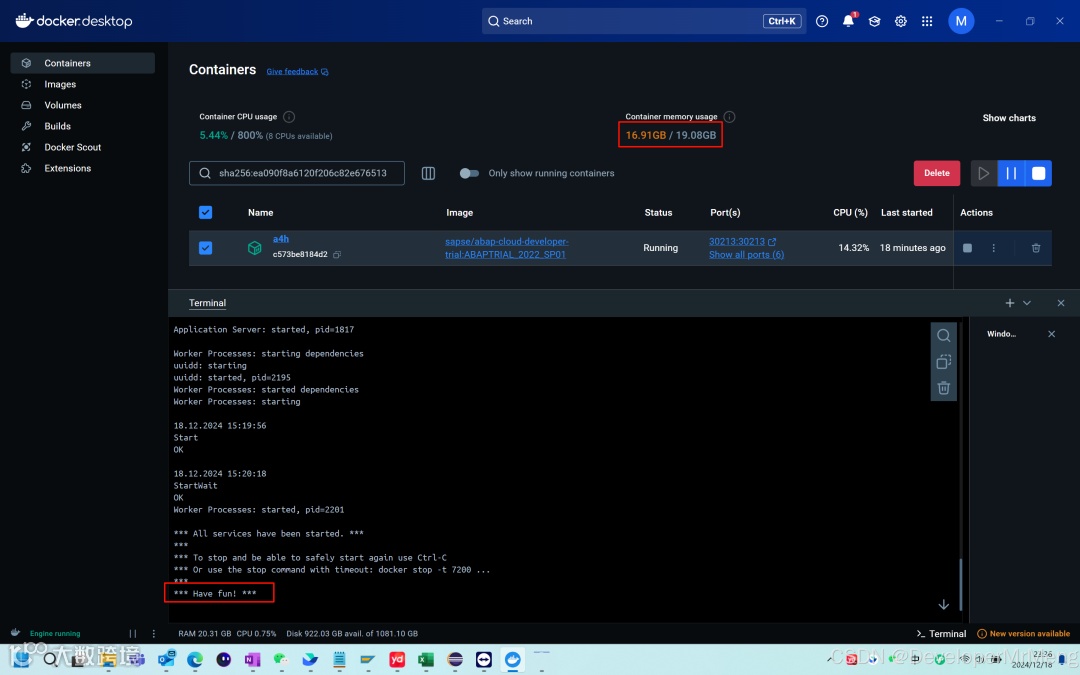This screenshot has width=1080, height=675.
Task: Open Excel from the taskbar
Action: pyautogui.click(x=426, y=660)
